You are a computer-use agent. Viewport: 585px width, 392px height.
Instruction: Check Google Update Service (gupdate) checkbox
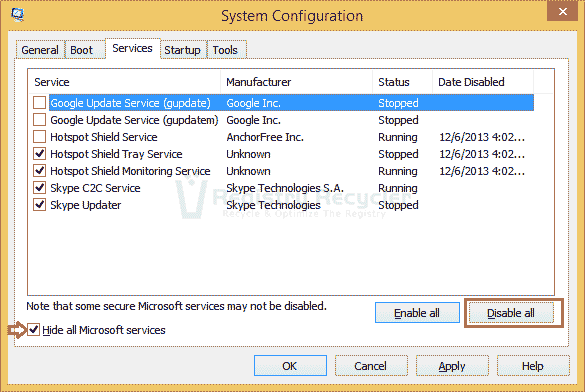coord(40,103)
